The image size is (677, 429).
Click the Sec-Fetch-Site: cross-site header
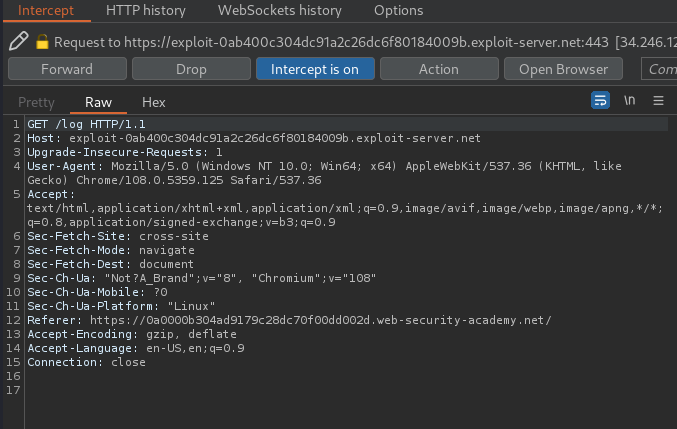pyautogui.click(x=118, y=236)
